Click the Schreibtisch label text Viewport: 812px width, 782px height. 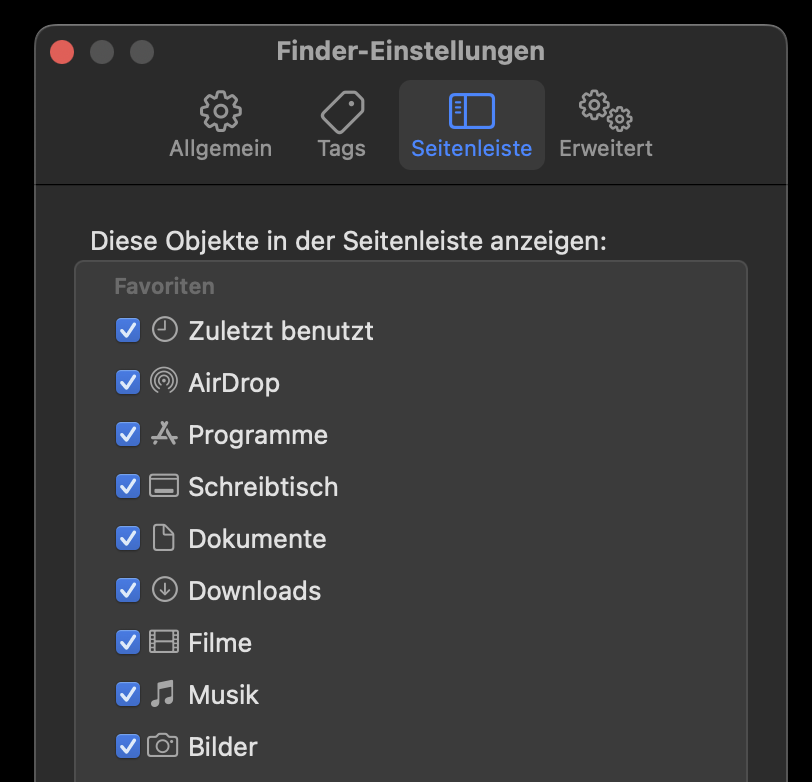tap(263, 487)
